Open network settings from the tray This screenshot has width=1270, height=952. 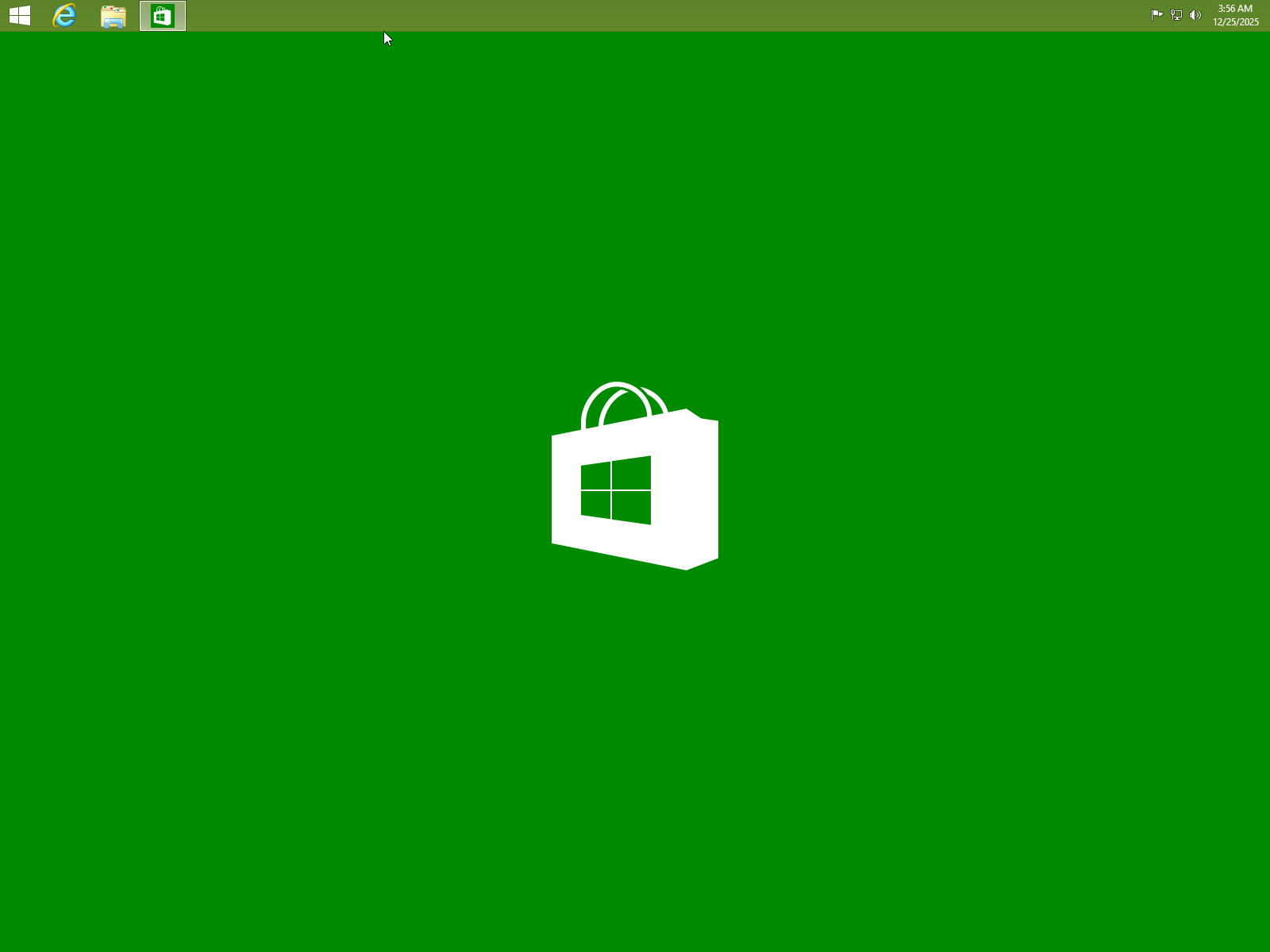1176,14
